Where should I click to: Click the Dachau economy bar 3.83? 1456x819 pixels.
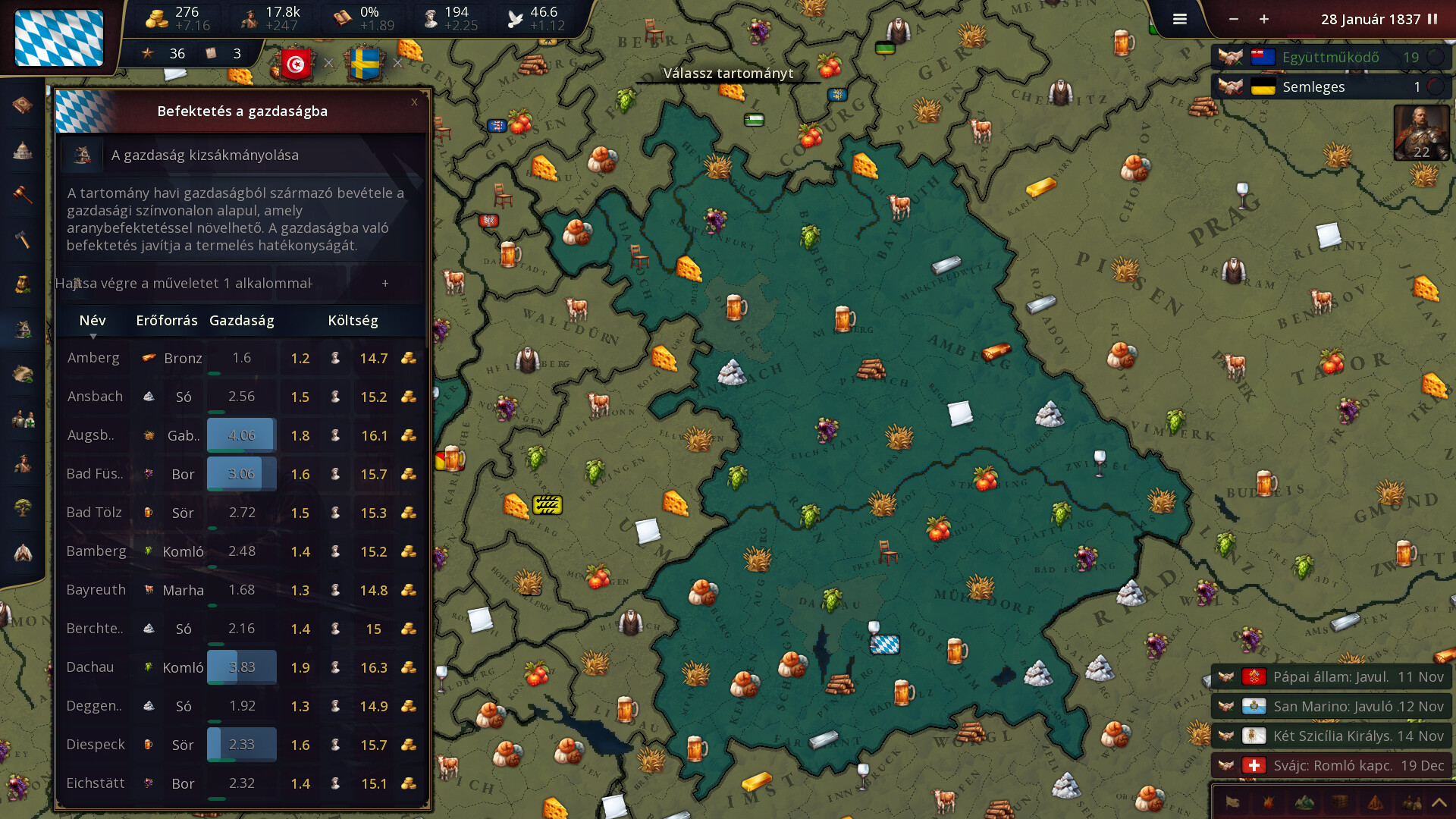[x=241, y=667]
